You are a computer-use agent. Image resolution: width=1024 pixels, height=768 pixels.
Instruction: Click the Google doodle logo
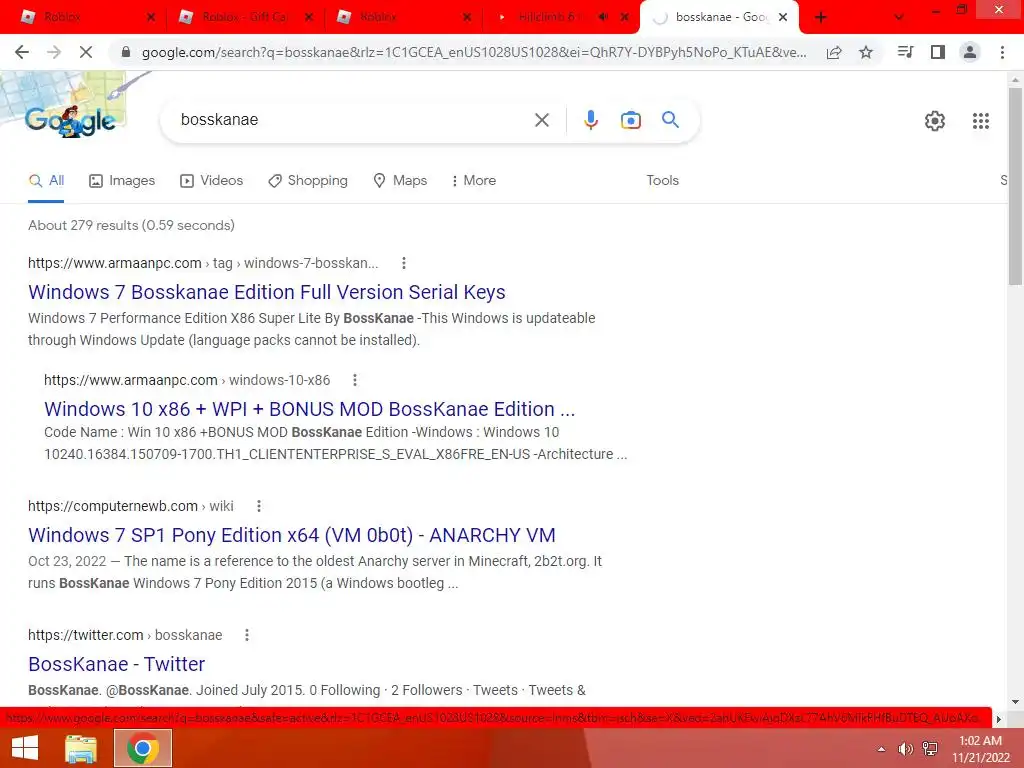tap(71, 121)
